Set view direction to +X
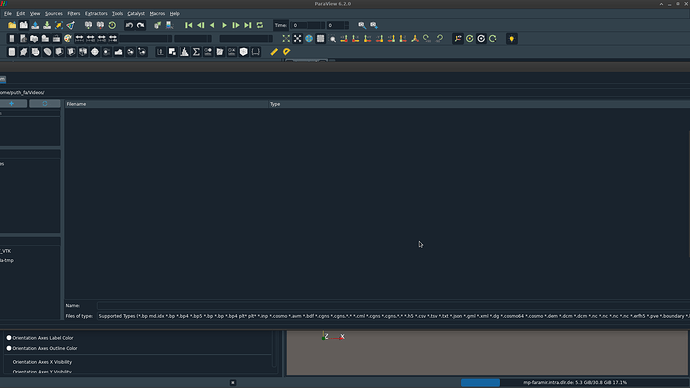This screenshot has width=690, height=388. tap(344, 39)
